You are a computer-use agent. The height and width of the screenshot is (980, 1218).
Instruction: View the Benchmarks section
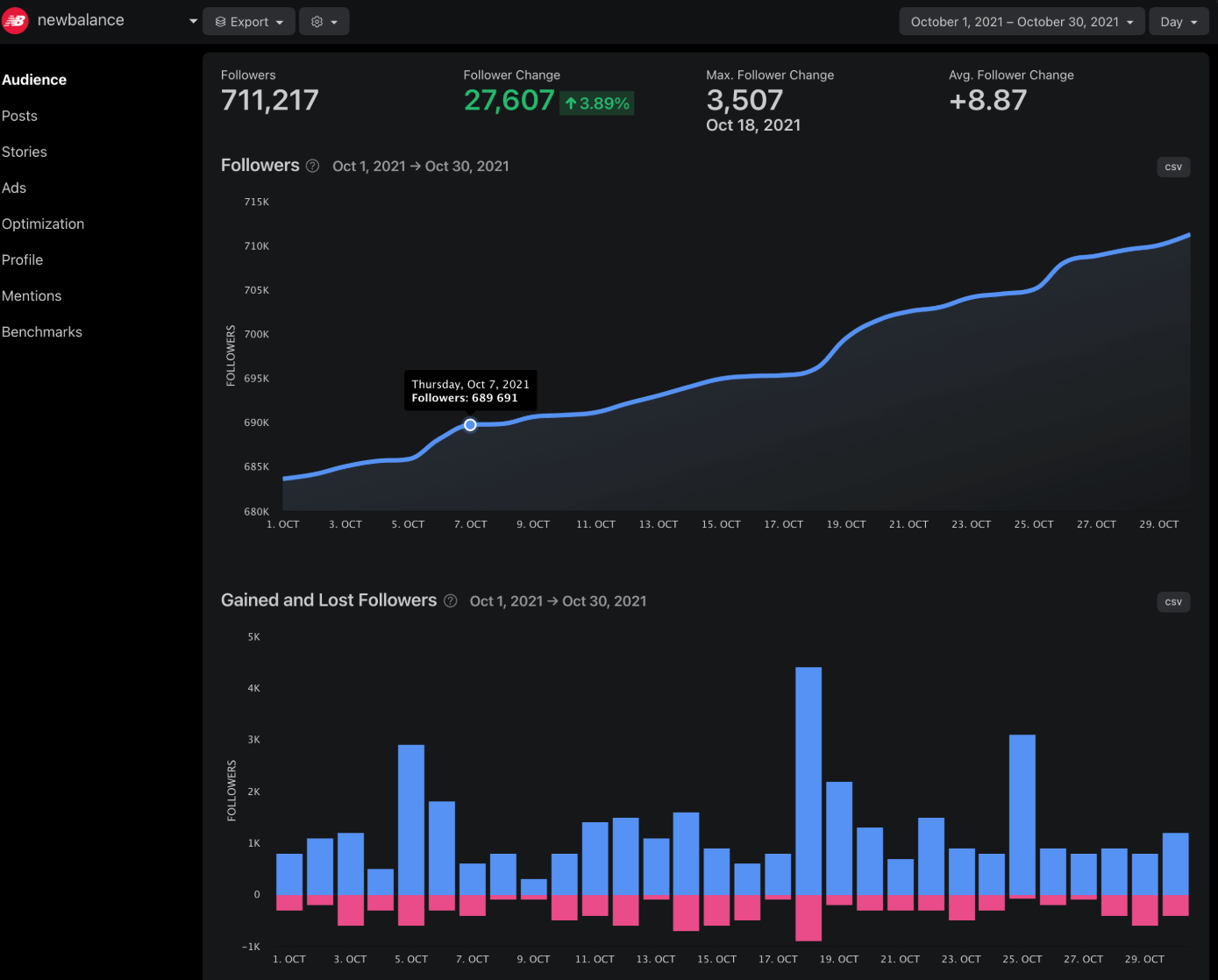click(x=42, y=331)
